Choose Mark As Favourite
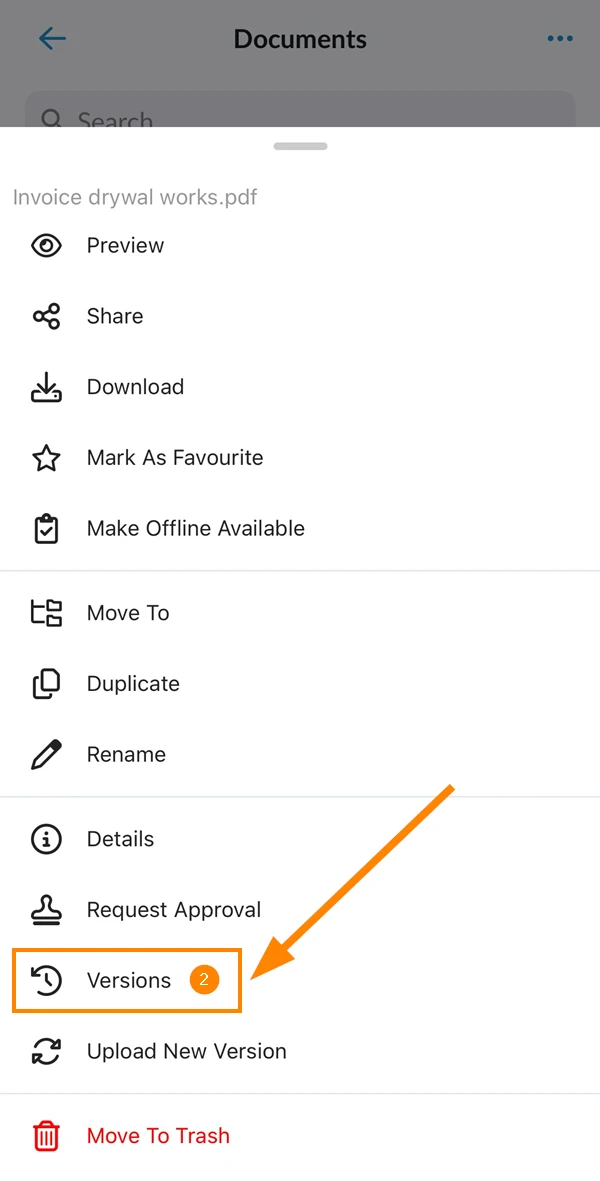 click(300, 458)
